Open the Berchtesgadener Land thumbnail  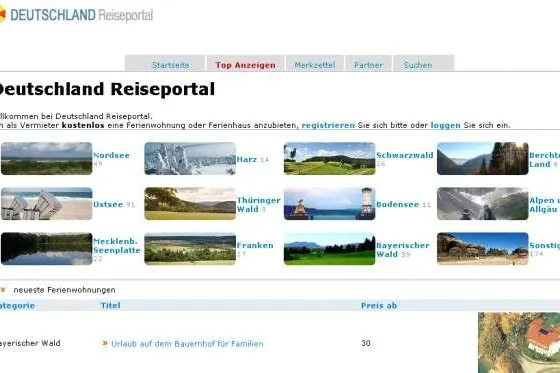pos(482,158)
